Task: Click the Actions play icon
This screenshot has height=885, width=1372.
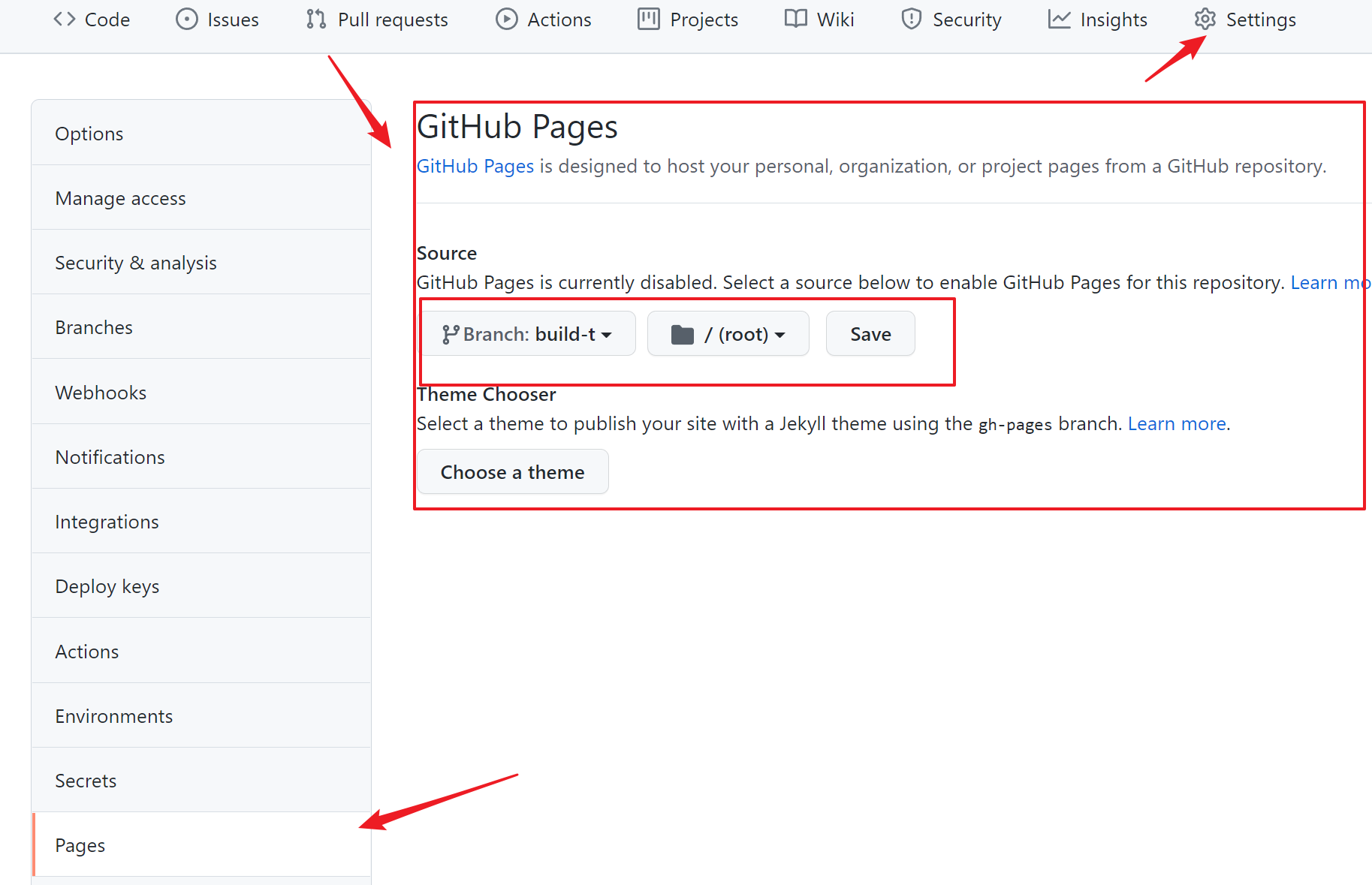Action: (x=507, y=20)
